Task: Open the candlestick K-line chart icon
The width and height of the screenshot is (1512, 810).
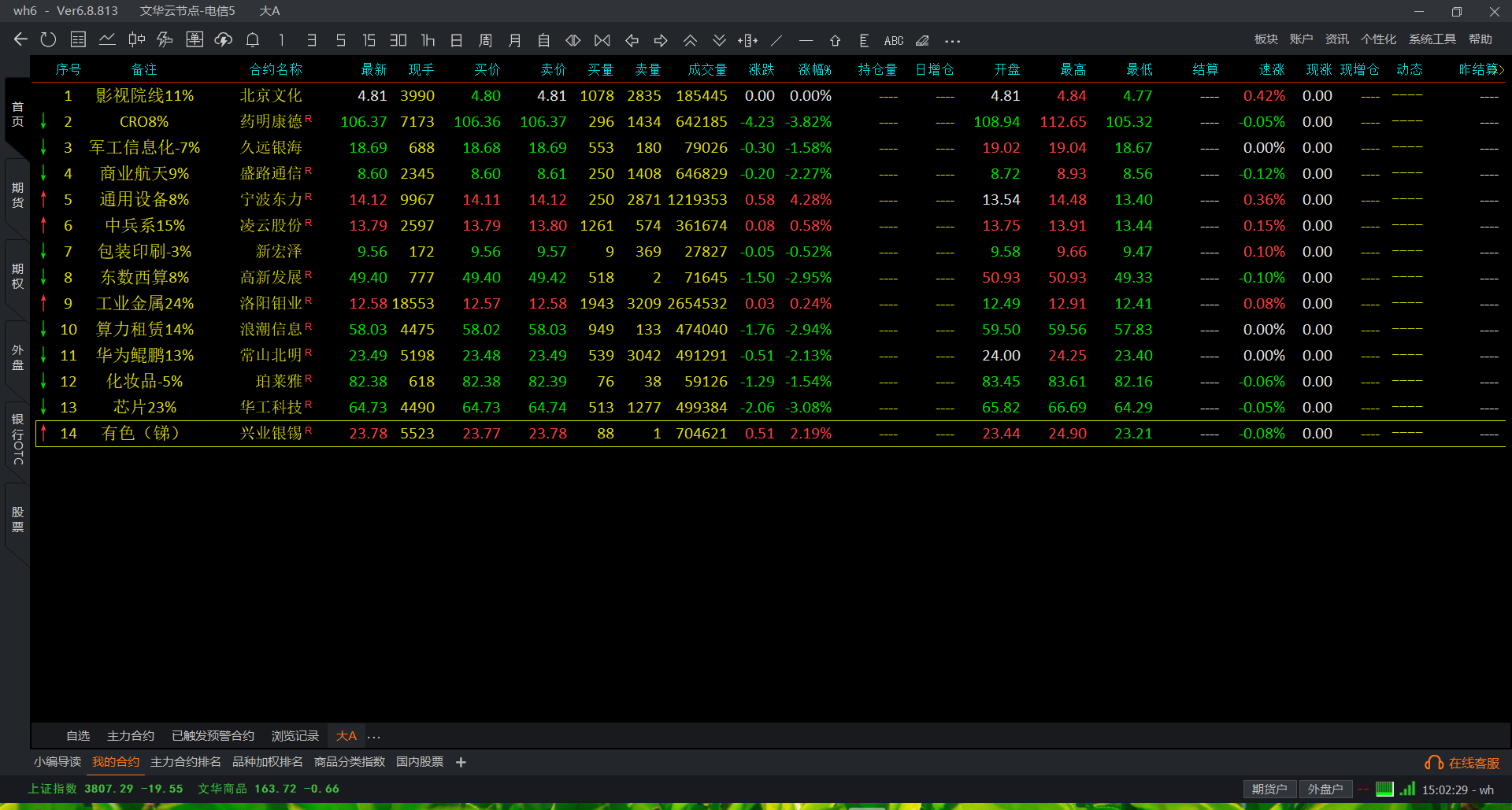Action: click(x=136, y=39)
